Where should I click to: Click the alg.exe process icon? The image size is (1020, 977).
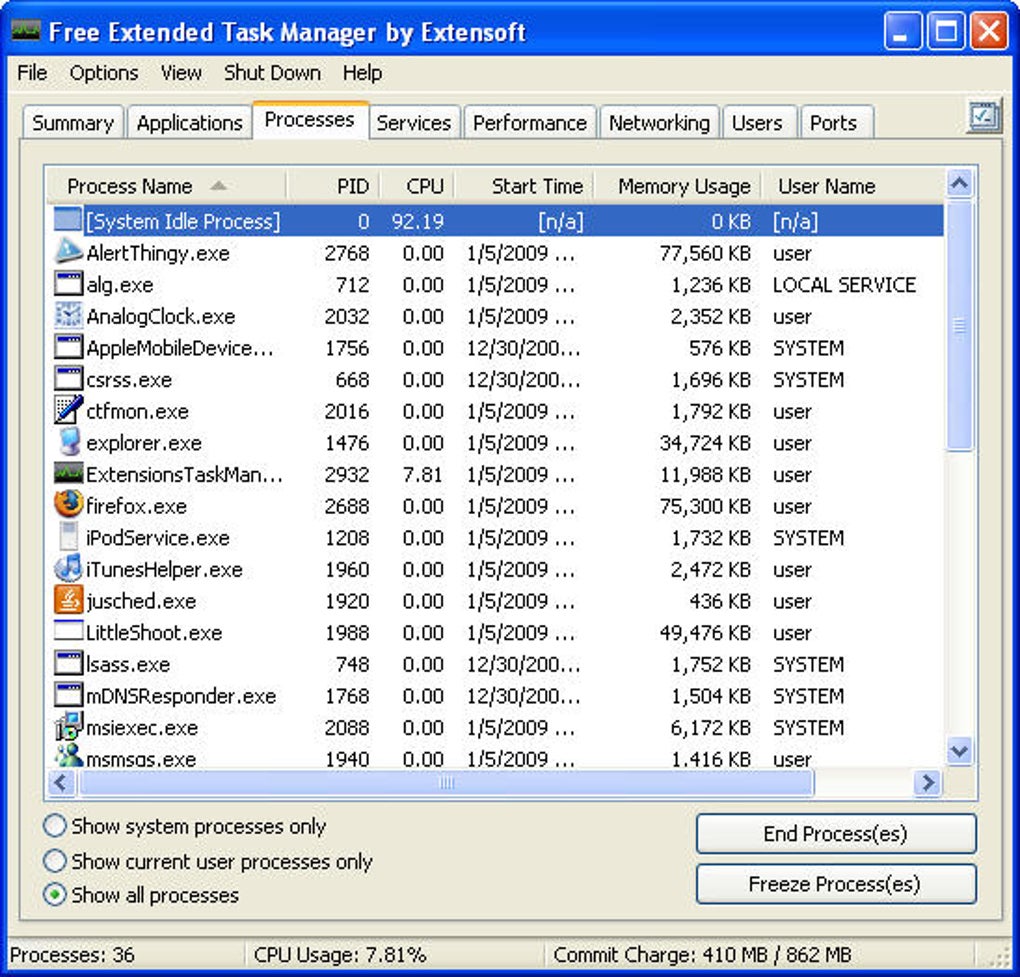[x=68, y=284]
